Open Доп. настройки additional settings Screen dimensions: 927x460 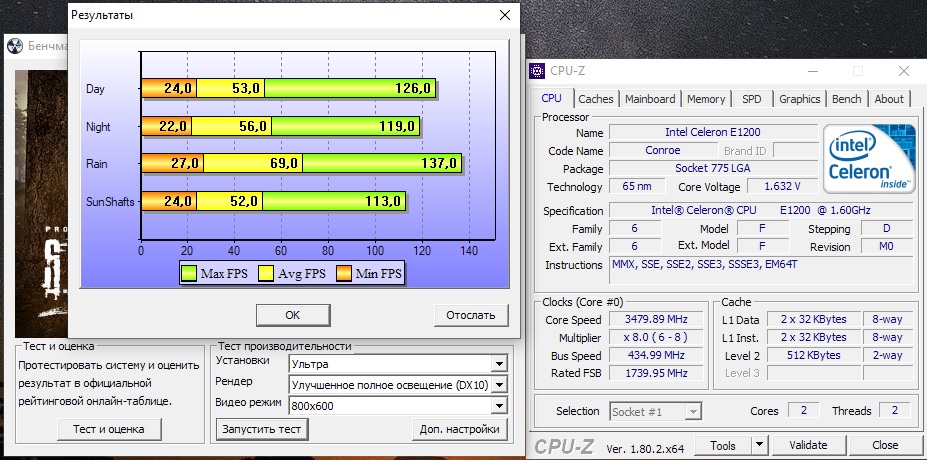pos(459,429)
